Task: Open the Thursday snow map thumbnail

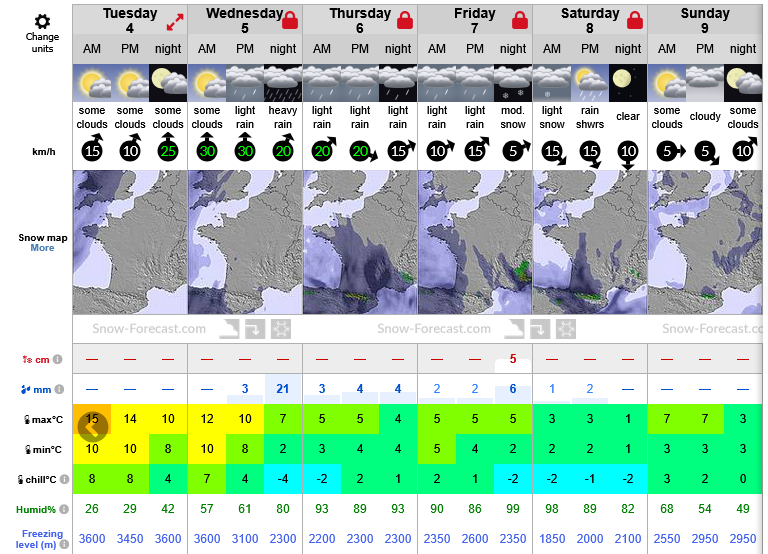Action: point(360,242)
